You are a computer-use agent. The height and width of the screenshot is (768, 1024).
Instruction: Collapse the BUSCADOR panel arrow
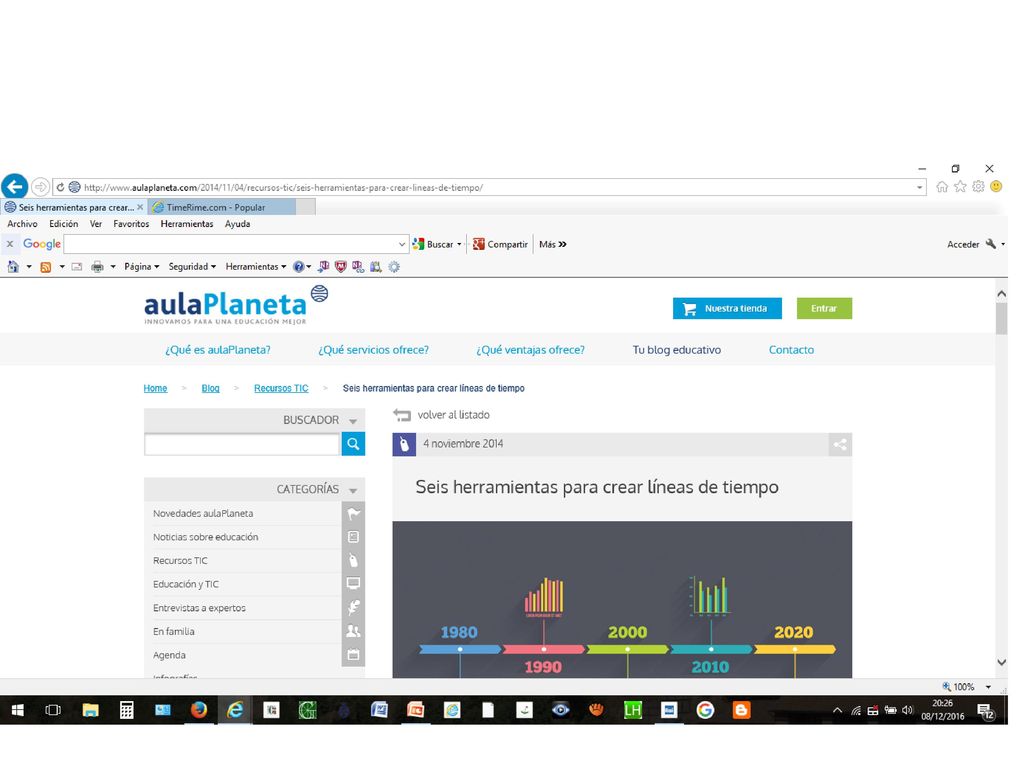tap(353, 421)
